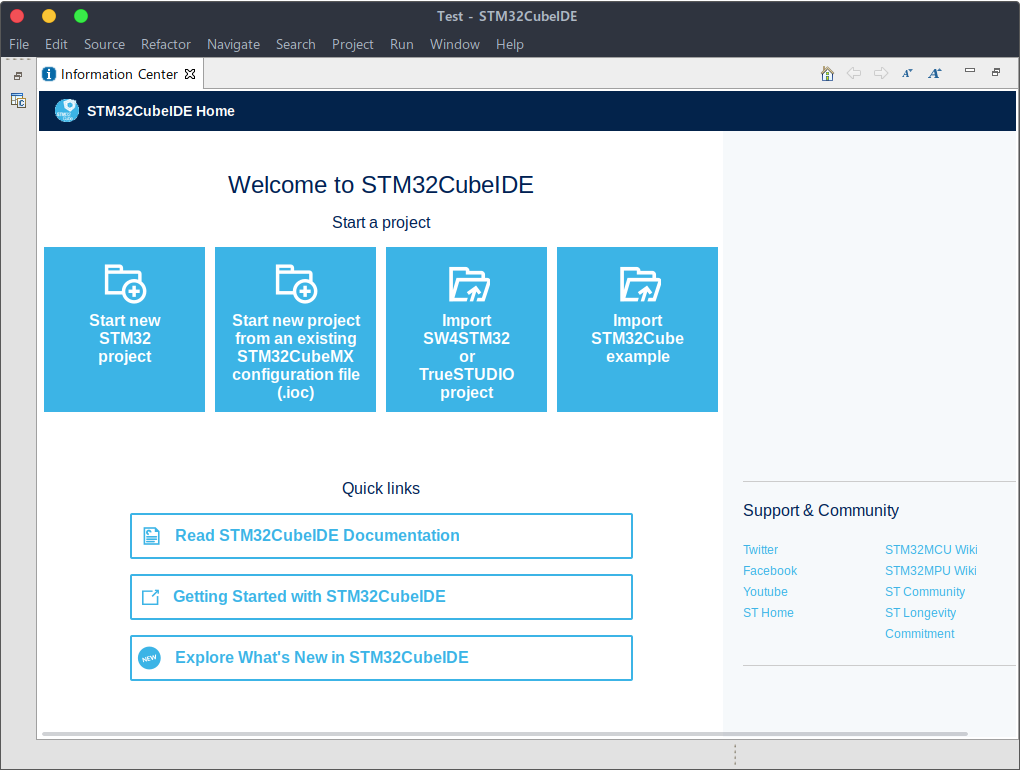Click the dotted drag handle in left trim bar

point(18,60)
